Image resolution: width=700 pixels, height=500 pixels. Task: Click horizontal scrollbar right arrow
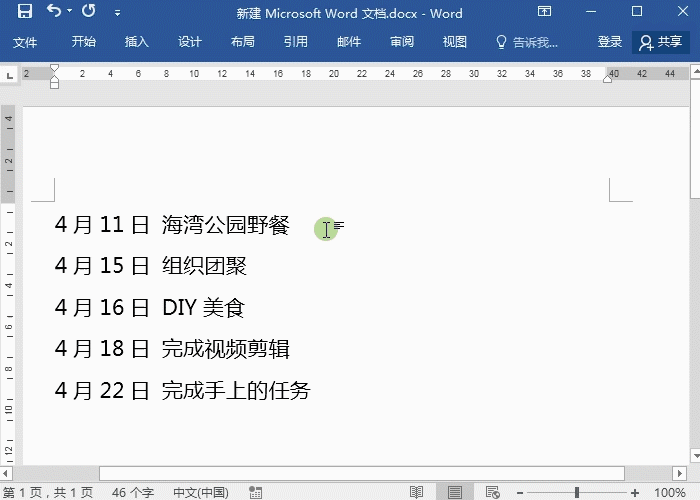(x=679, y=473)
